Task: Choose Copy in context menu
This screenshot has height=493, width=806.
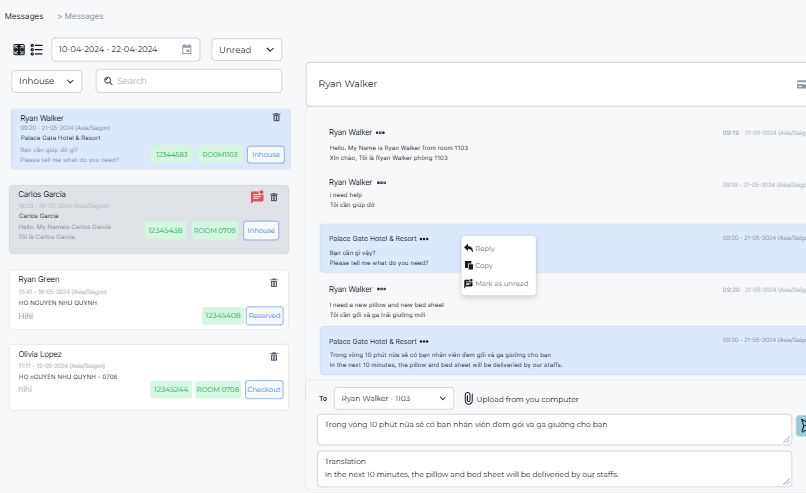Action: click(x=479, y=266)
